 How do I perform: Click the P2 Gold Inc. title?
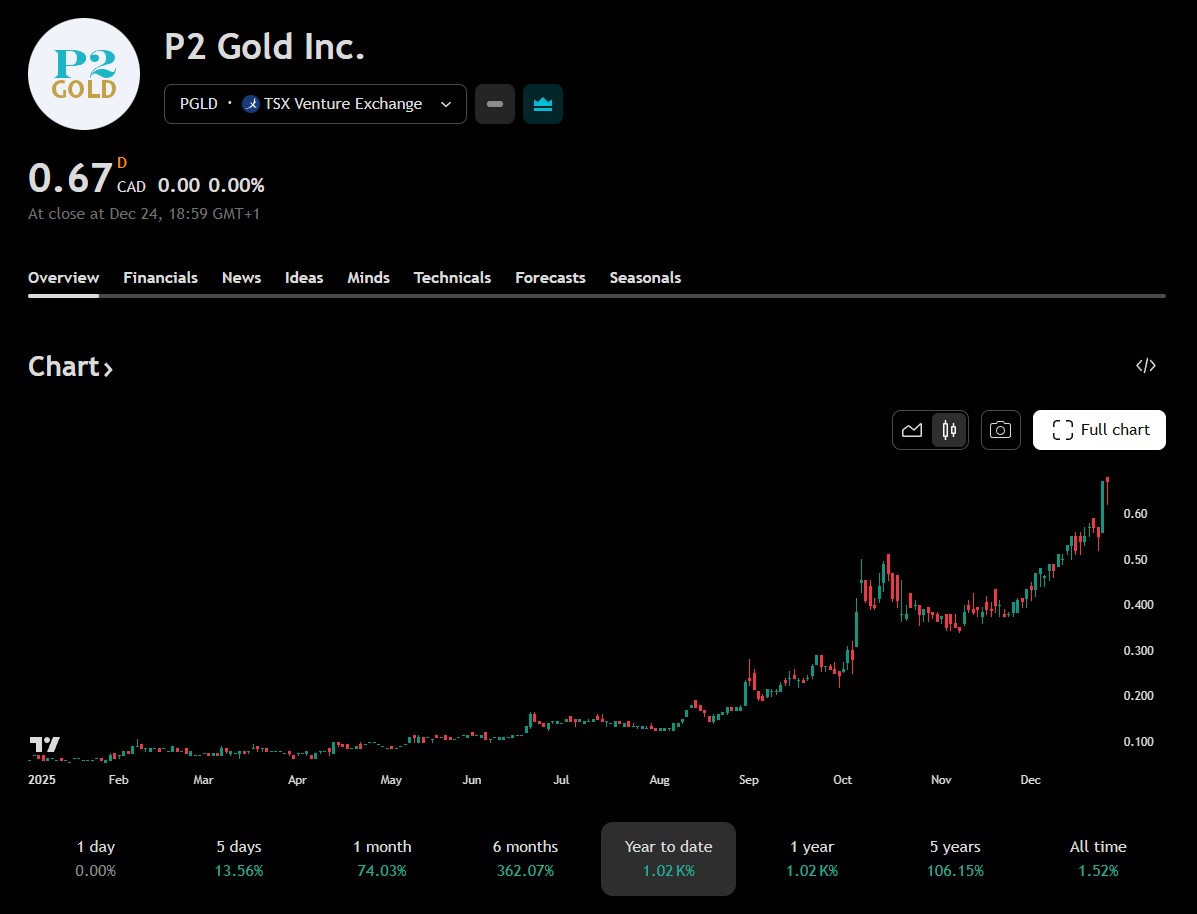point(265,47)
